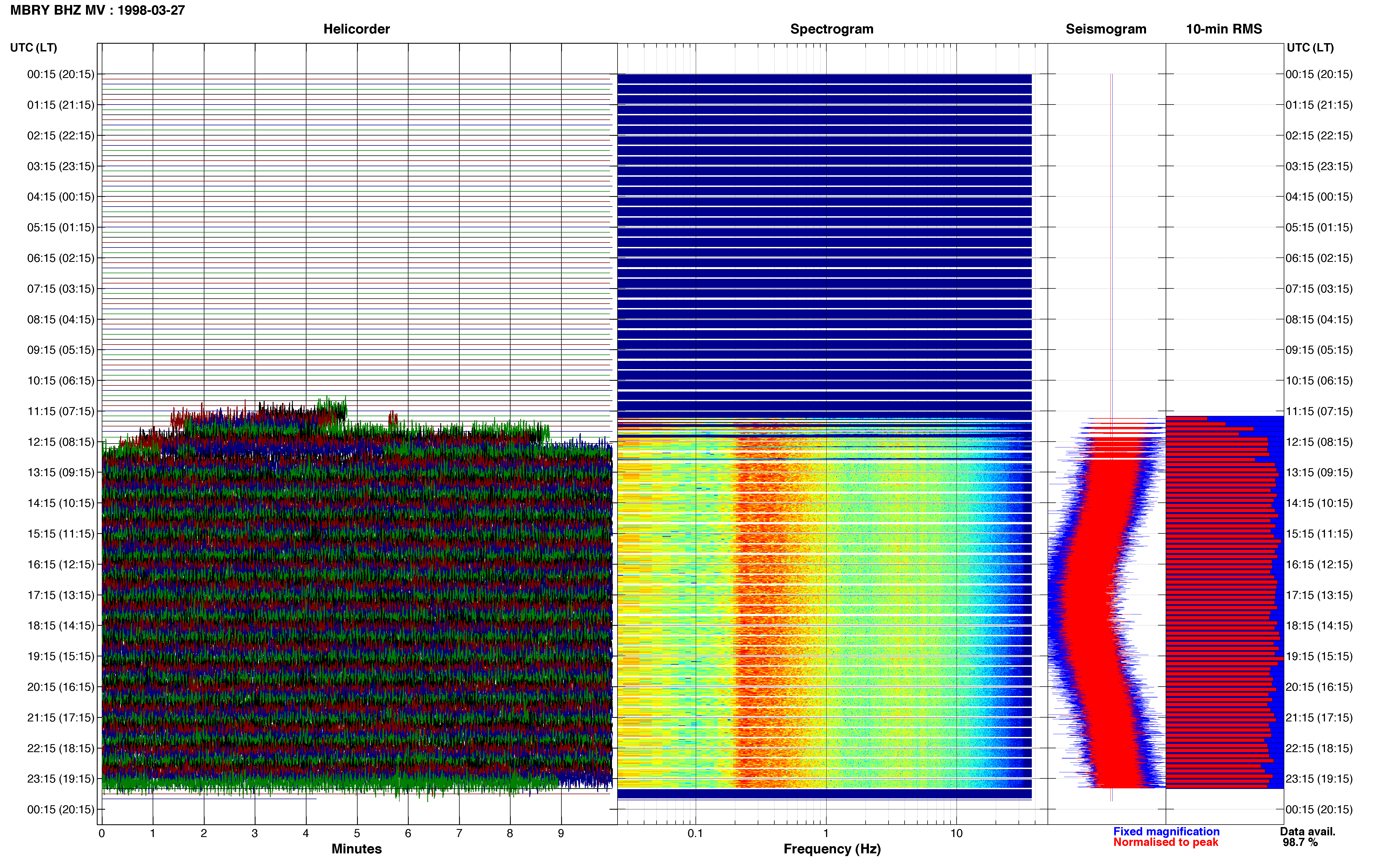Click left axis time label 03:15 (23:15)
The width and height of the screenshot is (1388, 868).
coord(61,166)
